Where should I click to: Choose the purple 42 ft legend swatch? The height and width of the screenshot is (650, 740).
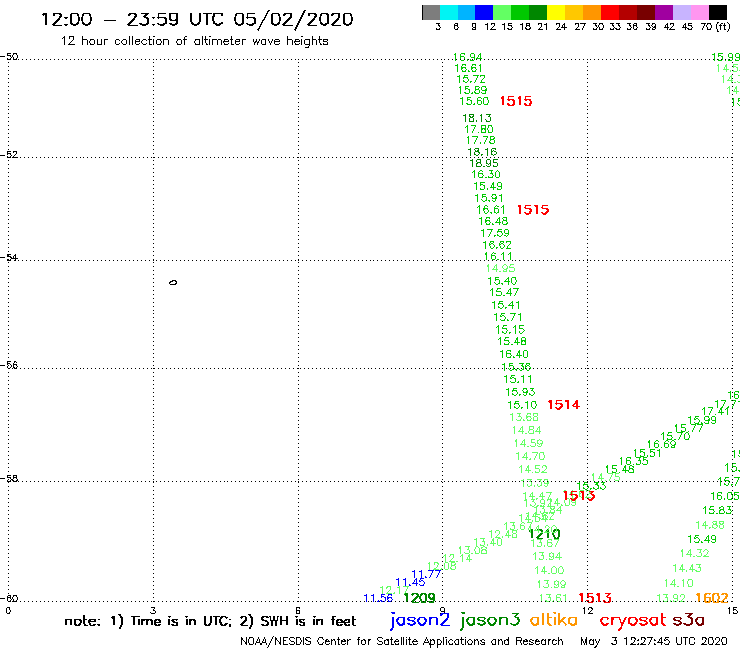tap(664, 13)
